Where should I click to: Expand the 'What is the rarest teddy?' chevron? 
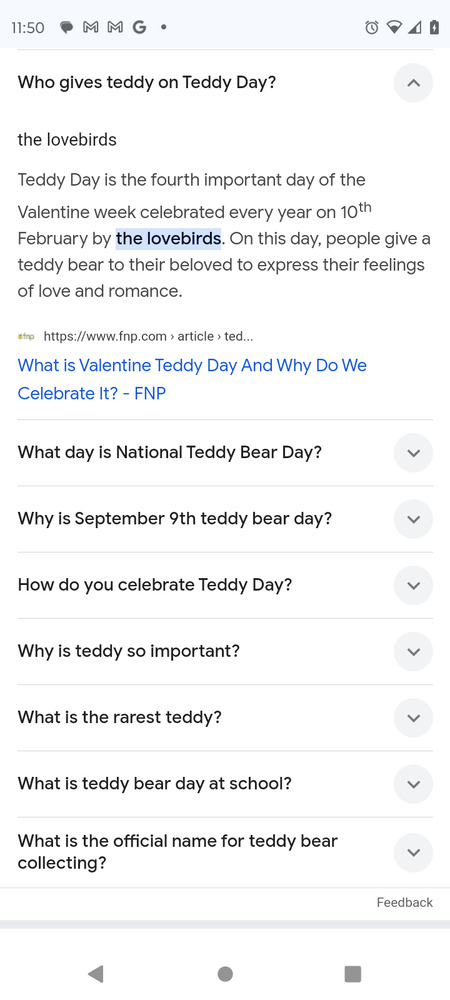pos(413,718)
